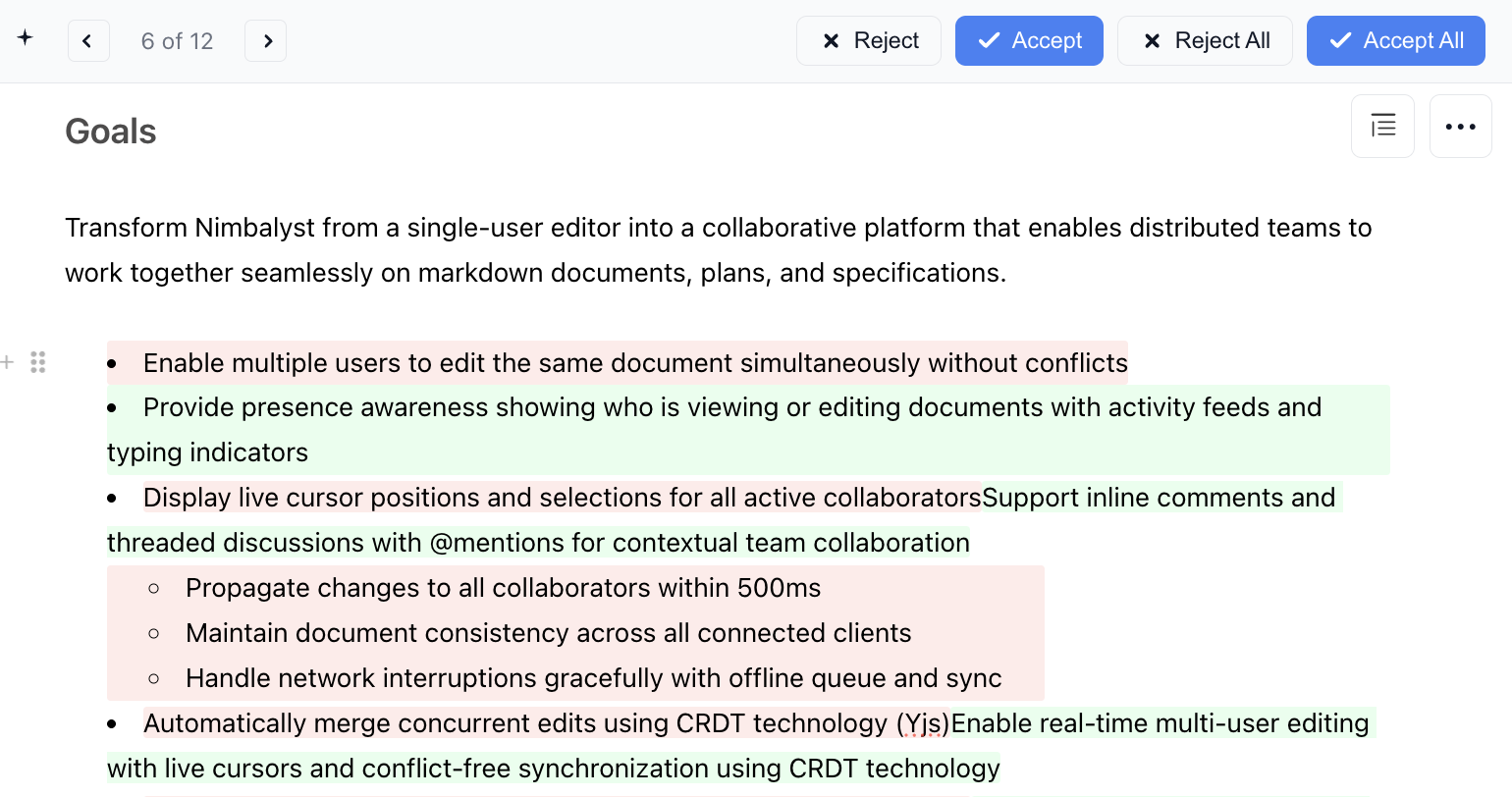Click the added 'Provide presence awareness' bullet
Viewport: 1512px width, 797px height.
click(x=731, y=407)
